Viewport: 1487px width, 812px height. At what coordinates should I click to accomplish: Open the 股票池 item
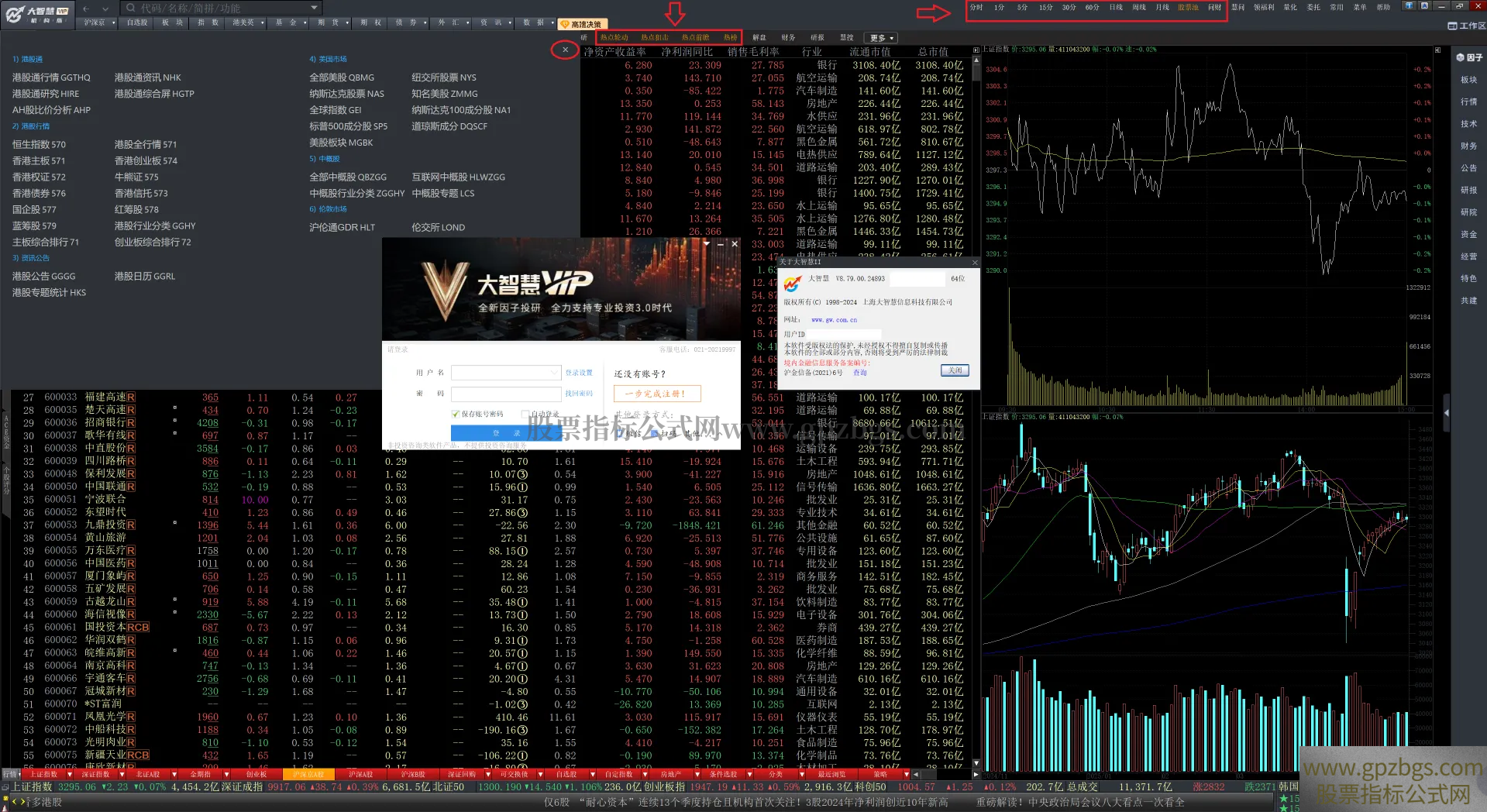point(1188,8)
